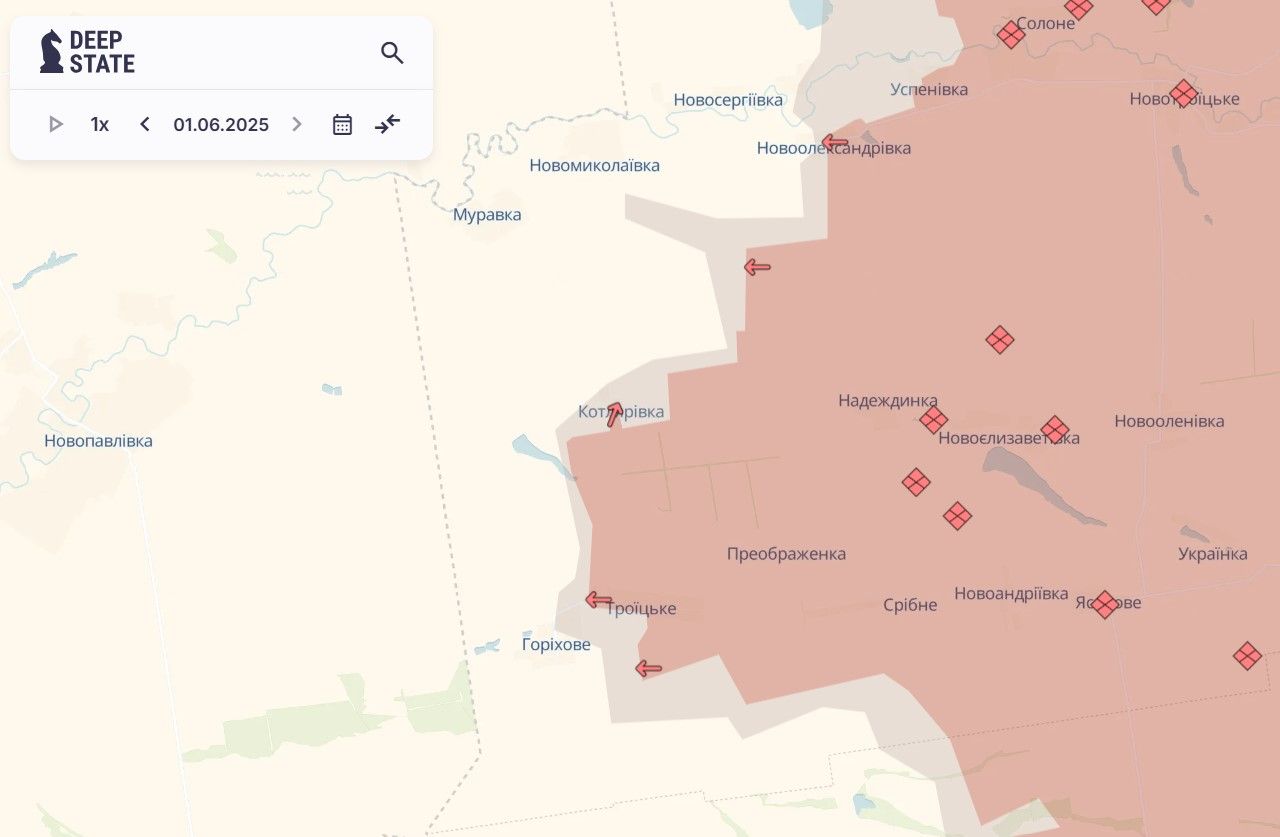Image resolution: width=1280 pixels, height=837 pixels.
Task: Click the attack arrow beside Троїцьке
Action: (x=599, y=600)
